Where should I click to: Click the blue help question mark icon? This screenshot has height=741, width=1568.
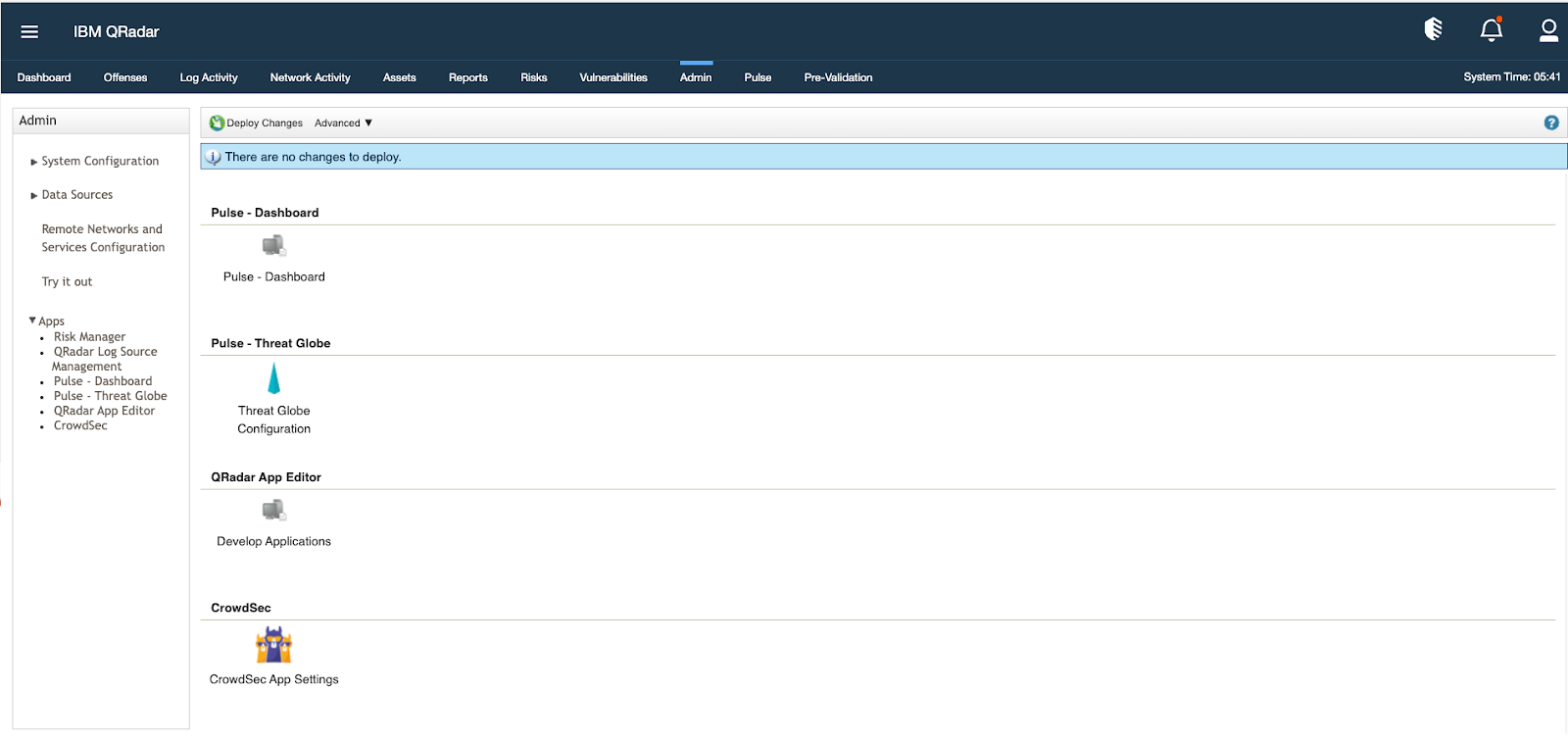1551,123
